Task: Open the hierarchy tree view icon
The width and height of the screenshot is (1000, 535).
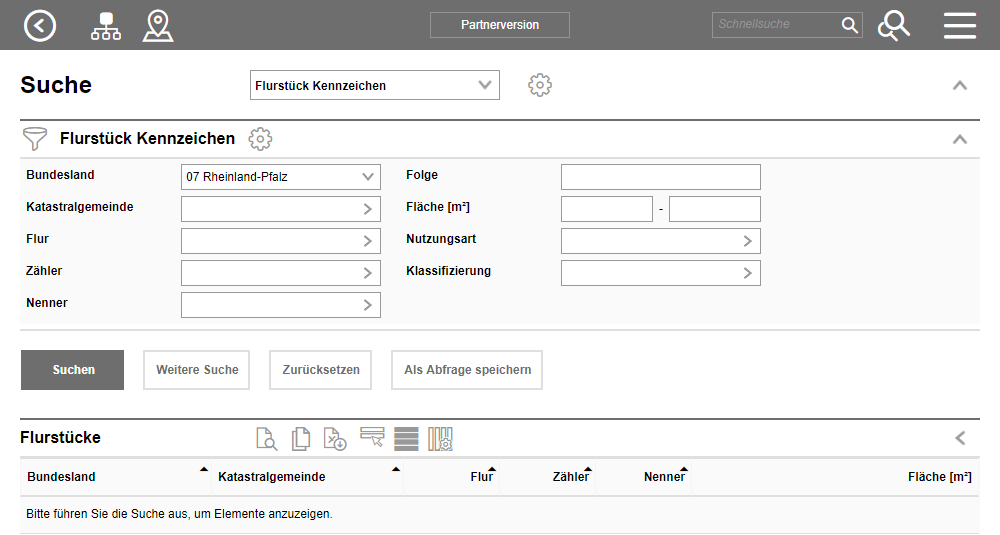Action: tap(105, 25)
